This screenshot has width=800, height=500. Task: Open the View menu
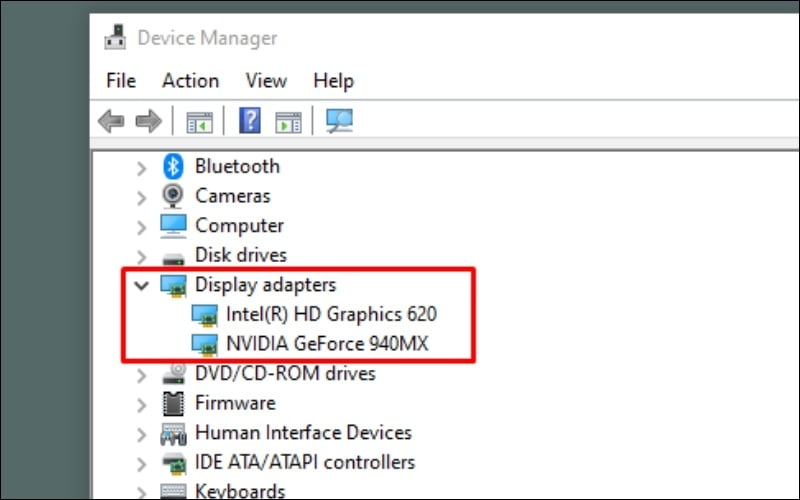pyautogui.click(x=266, y=81)
